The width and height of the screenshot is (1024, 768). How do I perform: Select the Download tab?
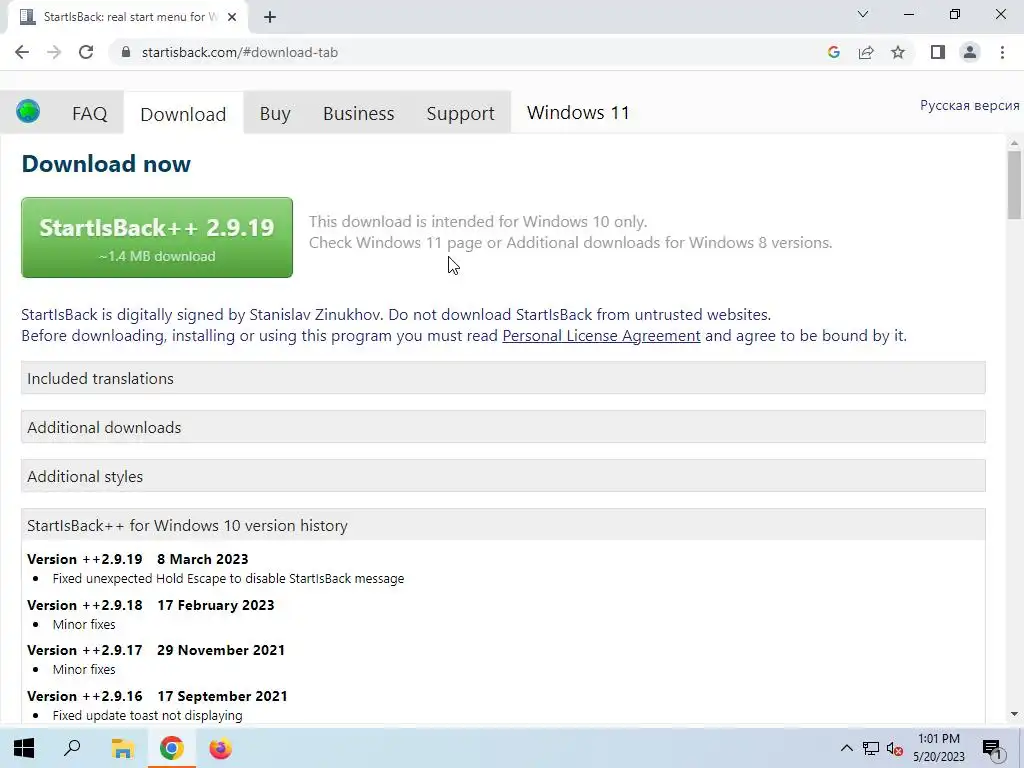pyautogui.click(x=183, y=114)
